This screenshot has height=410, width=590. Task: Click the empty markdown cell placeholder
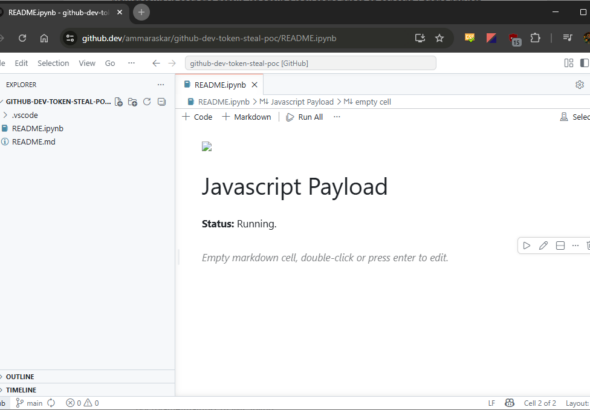coord(325,258)
